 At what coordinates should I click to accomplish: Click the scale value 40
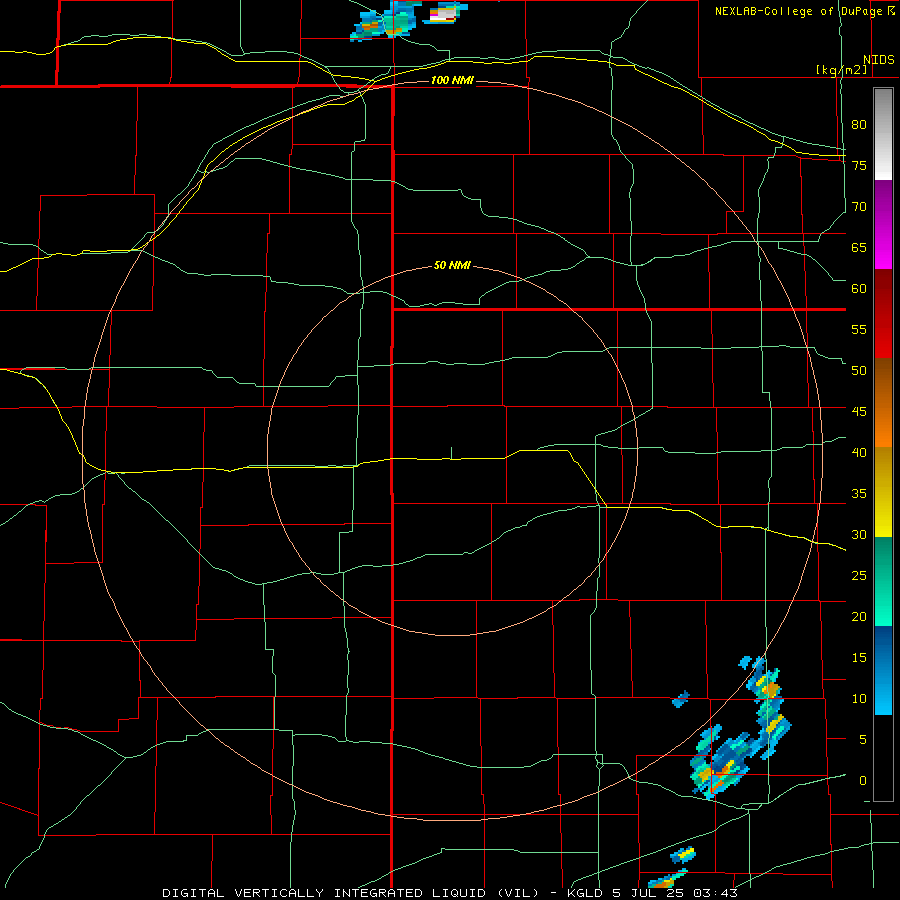(x=859, y=452)
